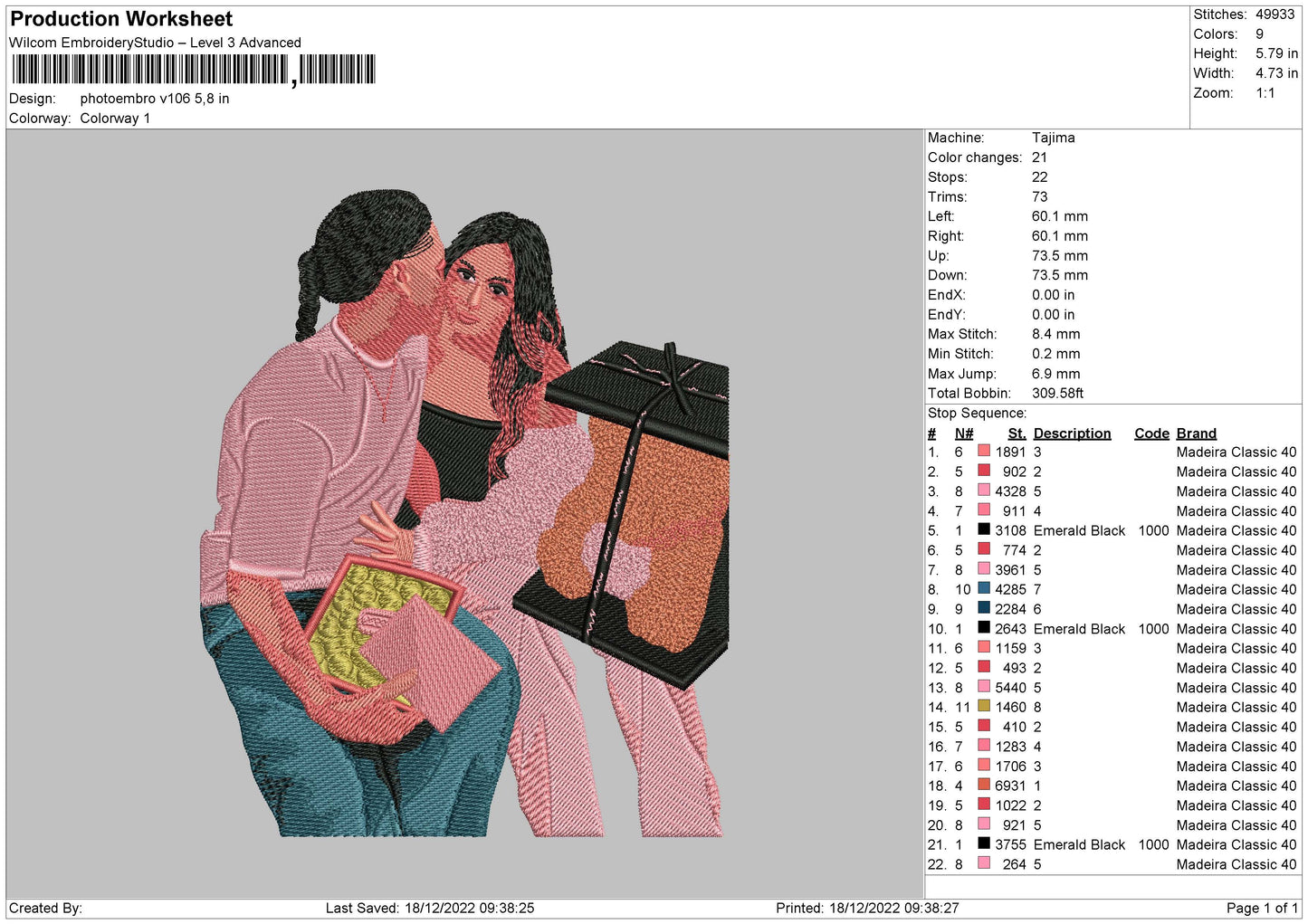The width and height of the screenshot is (1308, 924).
Task: Click the blue swatch in stop row 8
Action: 984,588
